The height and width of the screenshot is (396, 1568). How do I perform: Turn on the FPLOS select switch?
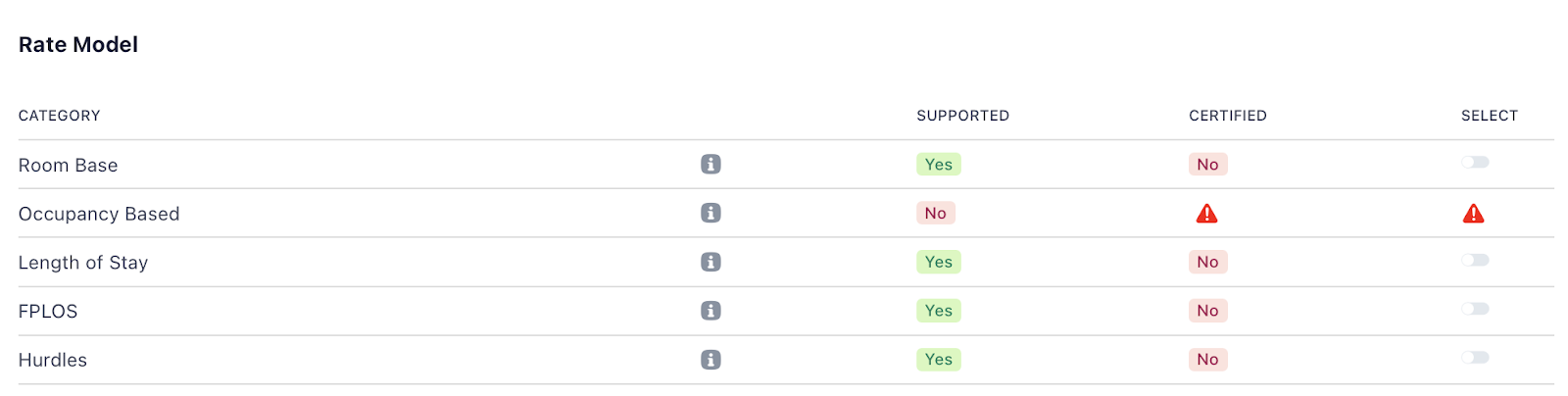[1475, 310]
